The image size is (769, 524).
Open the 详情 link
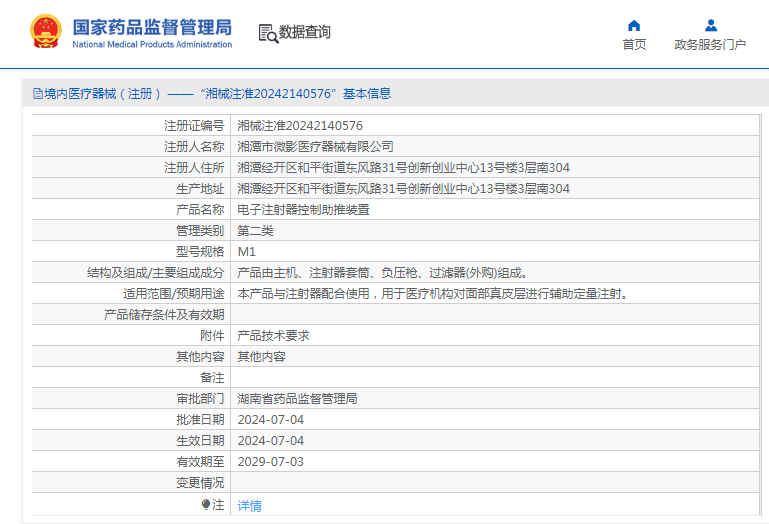pos(250,505)
